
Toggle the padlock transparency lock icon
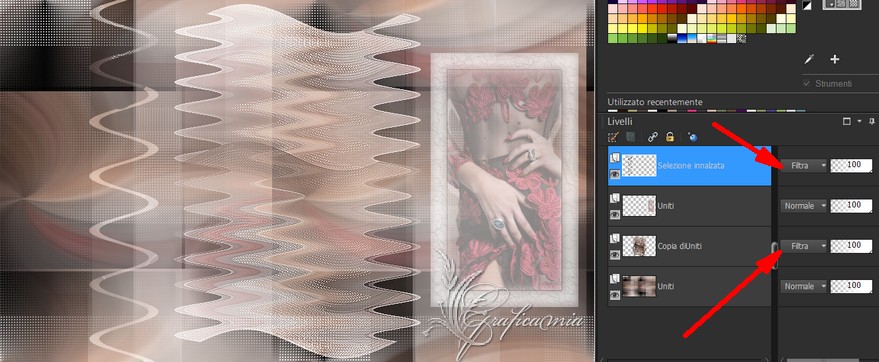669,137
